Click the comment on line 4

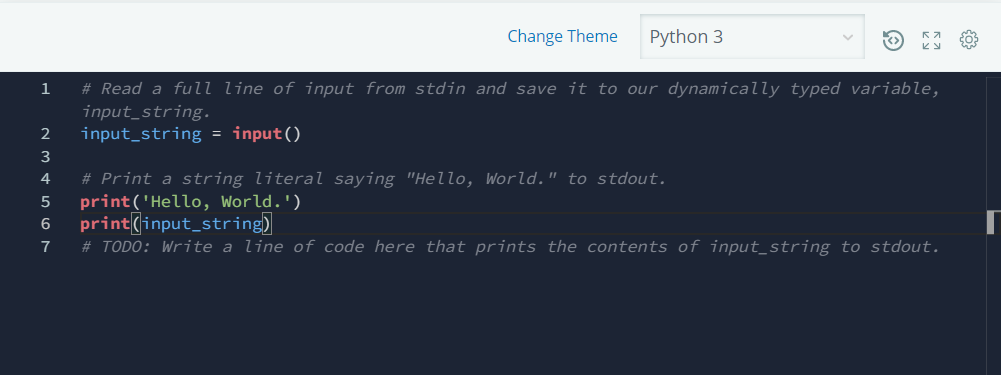click(x=374, y=179)
